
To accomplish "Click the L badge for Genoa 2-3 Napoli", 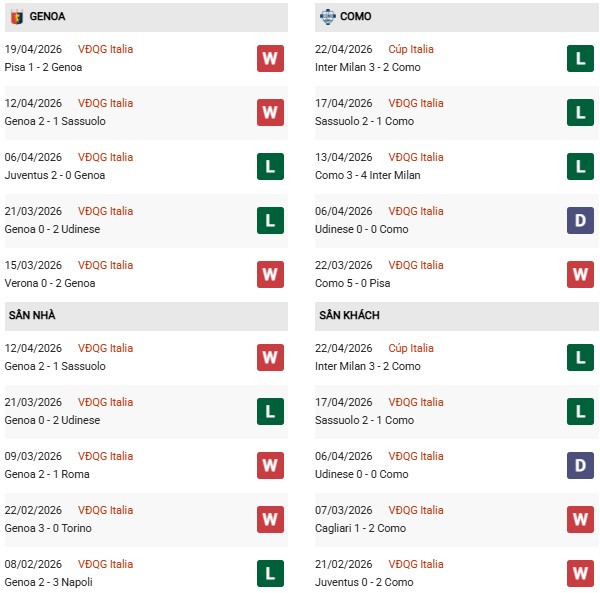I will (x=270, y=573).
